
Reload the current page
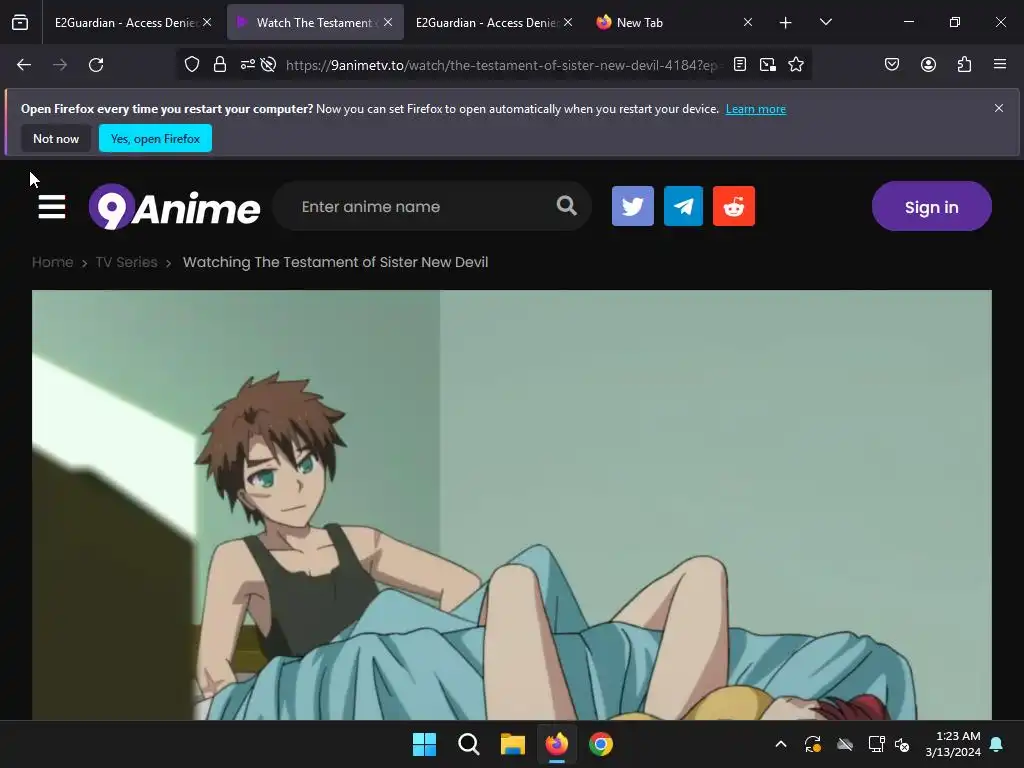(96, 65)
